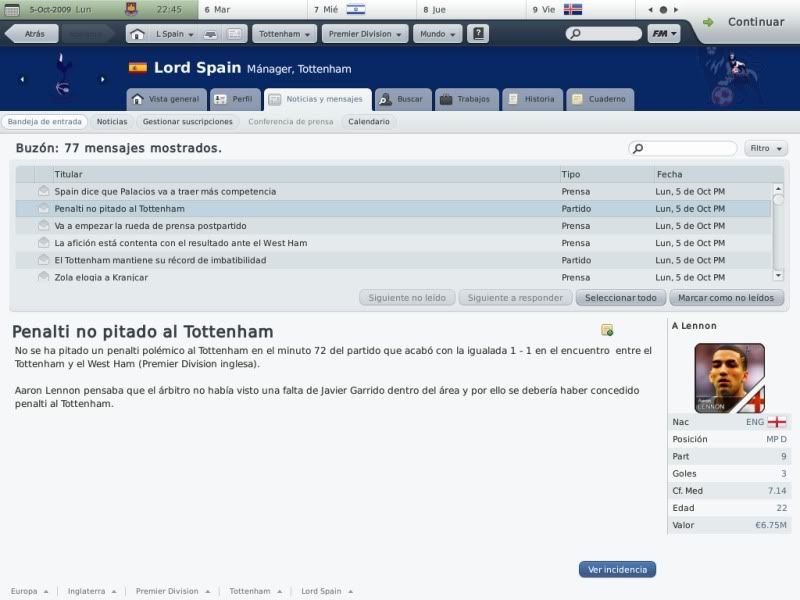Expand Inglaterra breadcrumb at bottom

click(92, 591)
